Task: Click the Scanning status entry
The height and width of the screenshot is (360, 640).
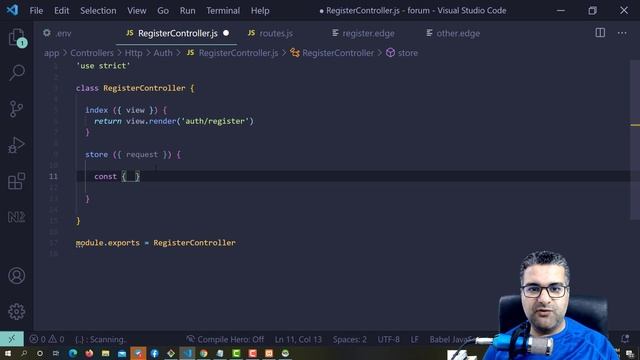Action: pos(100,340)
